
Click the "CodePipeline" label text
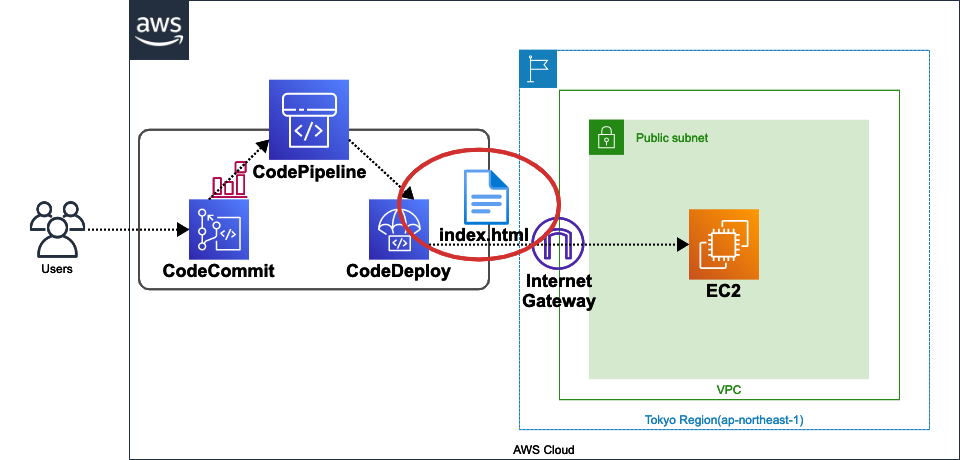(x=309, y=171)
